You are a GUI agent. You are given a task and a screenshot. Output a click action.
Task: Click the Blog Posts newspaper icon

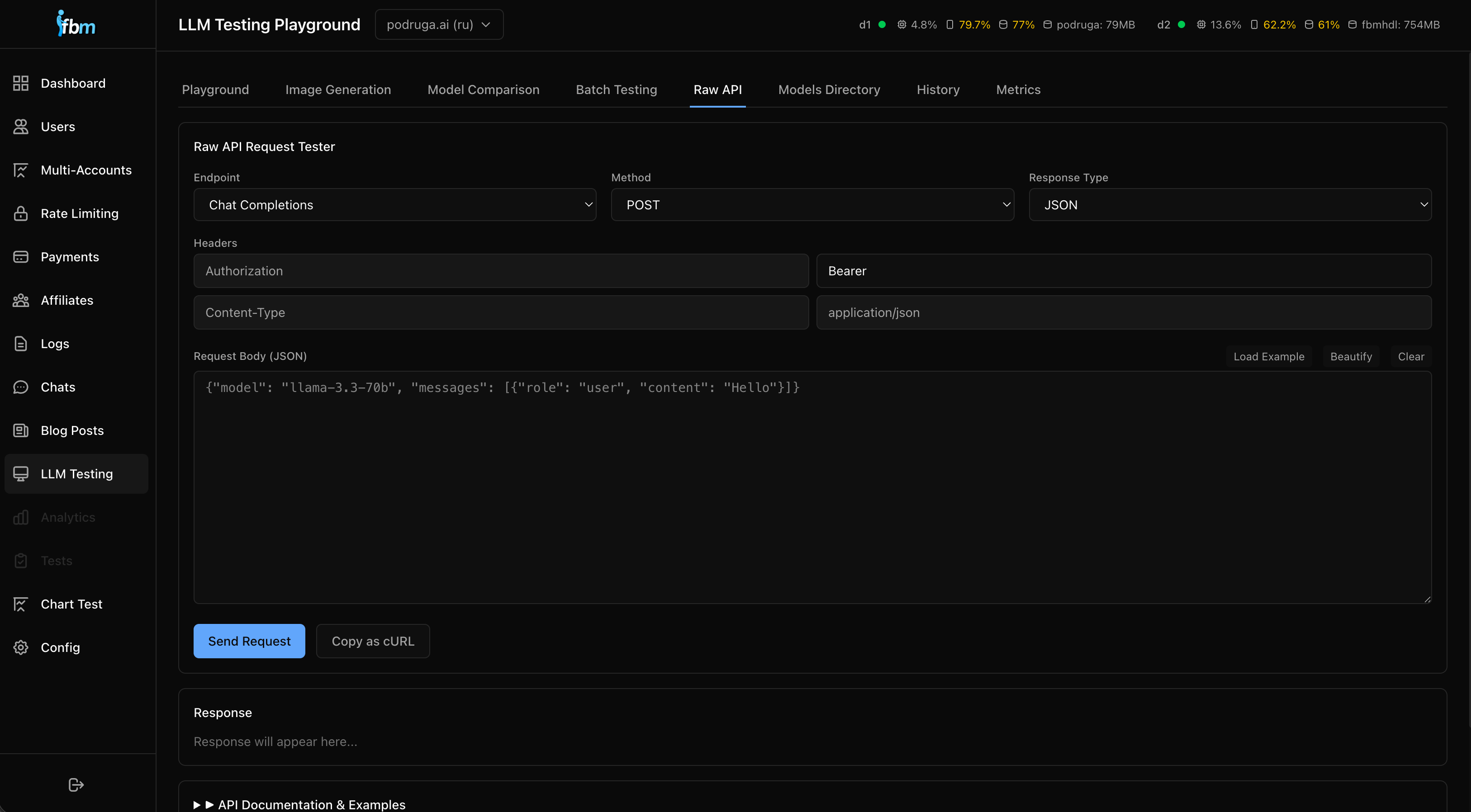pyautogui.click(x=20, y=430)
